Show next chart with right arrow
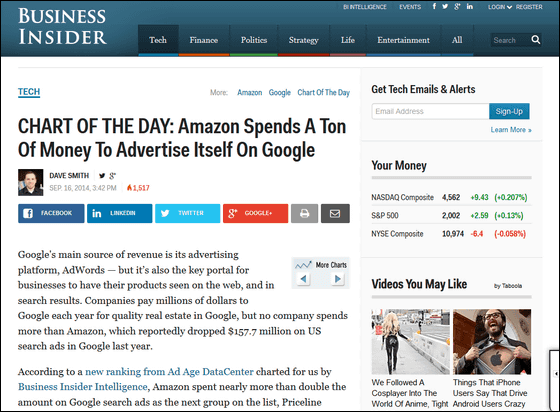 click(x=338, y=279)
